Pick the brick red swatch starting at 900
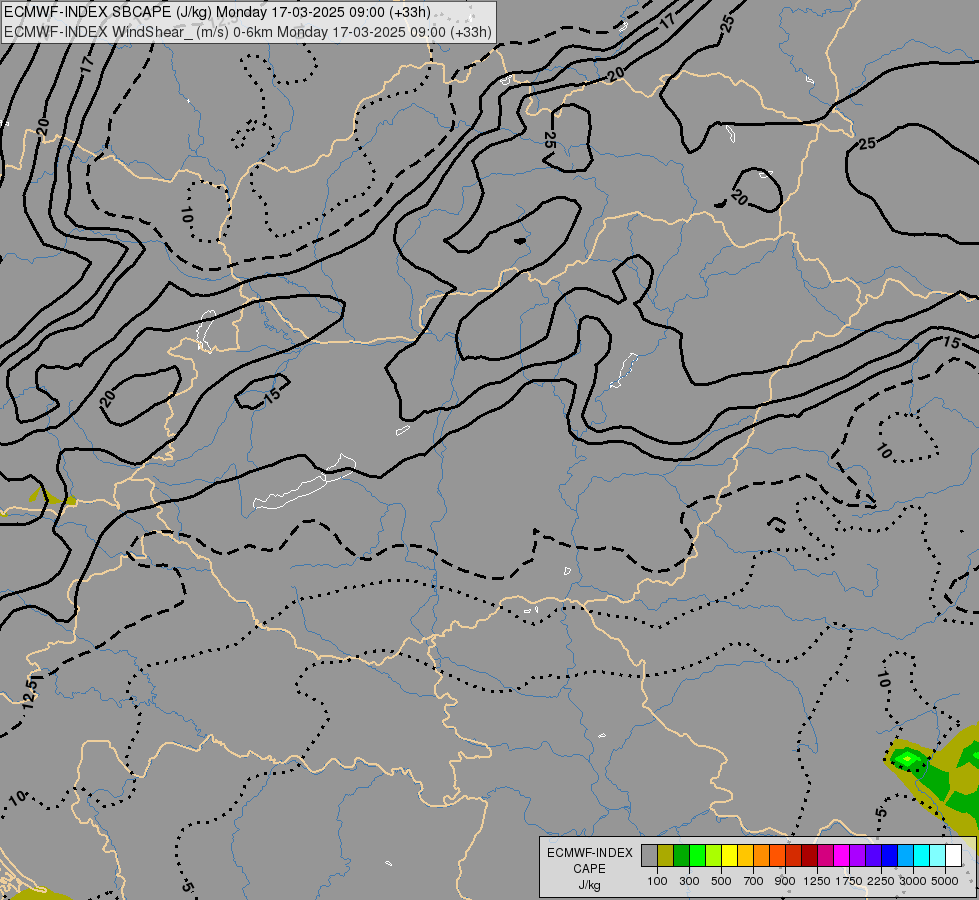This screenshot has width=979, height=900. click(x=794, y=855)
